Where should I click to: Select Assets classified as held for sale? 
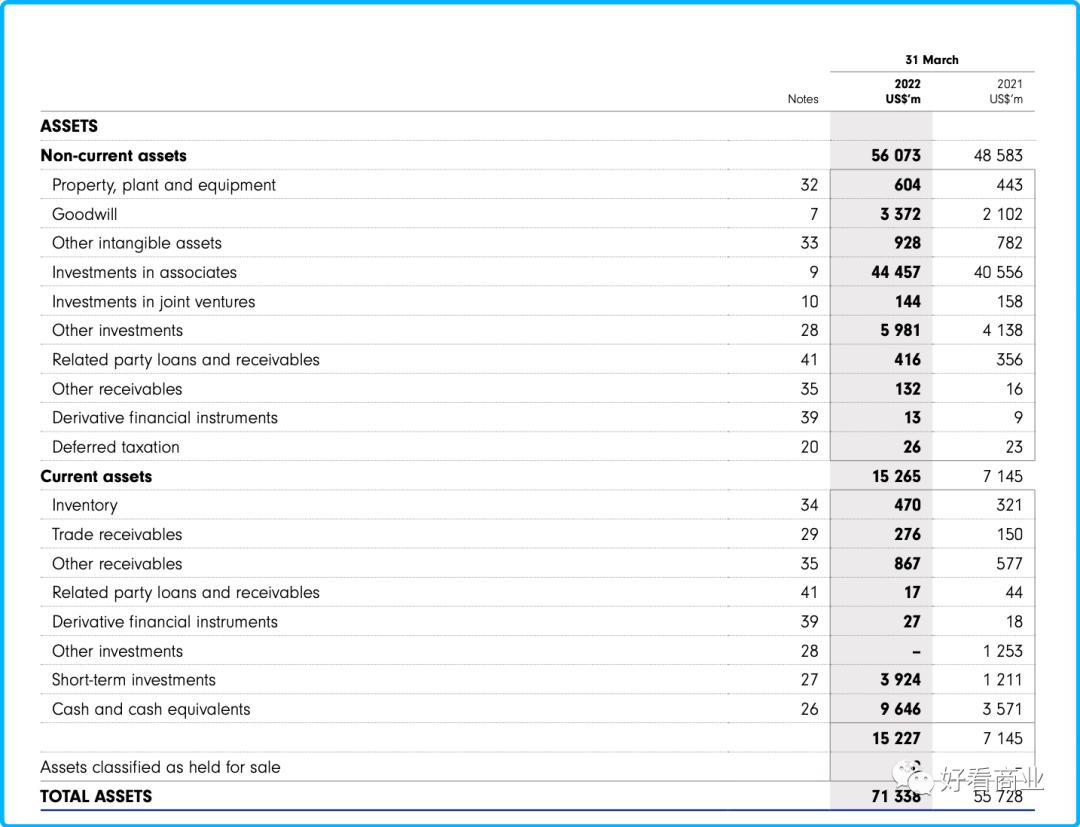[160, 768]
